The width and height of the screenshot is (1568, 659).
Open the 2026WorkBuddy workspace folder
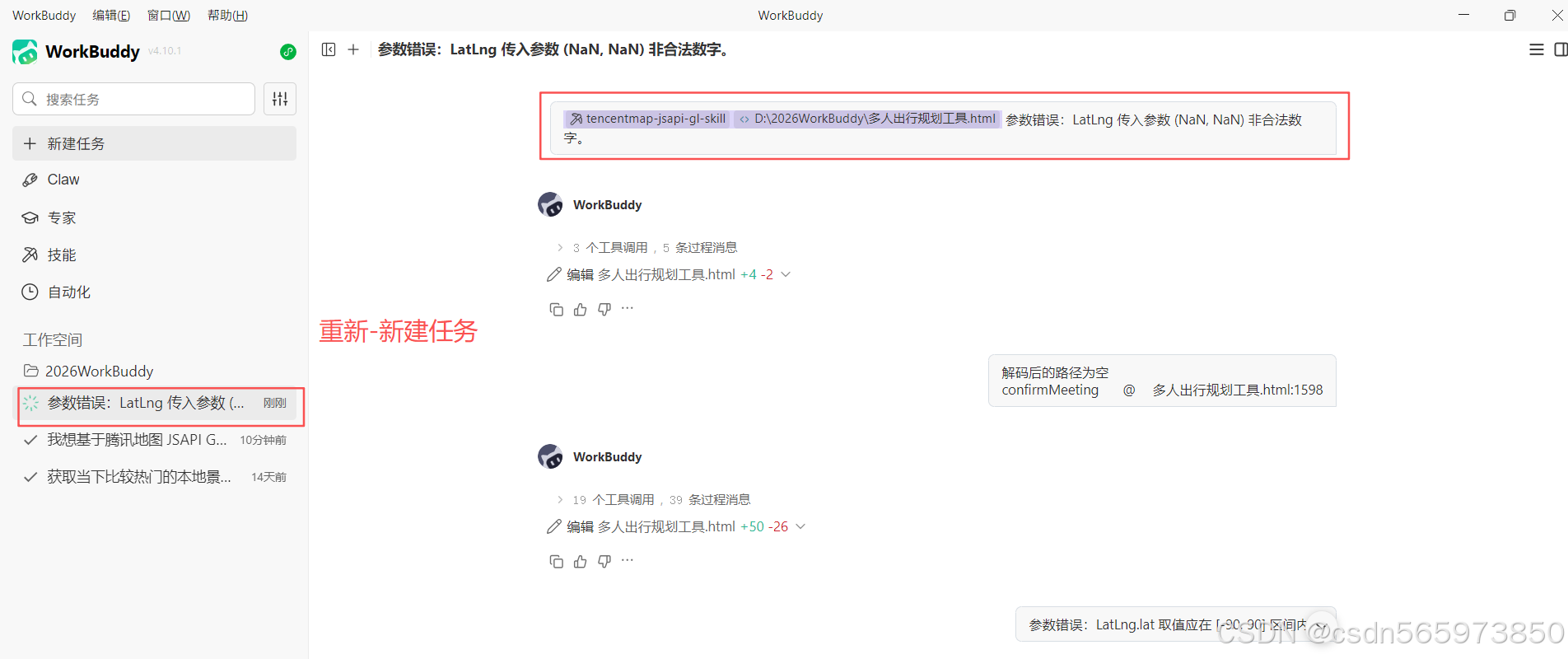click(x=88, y=371)
